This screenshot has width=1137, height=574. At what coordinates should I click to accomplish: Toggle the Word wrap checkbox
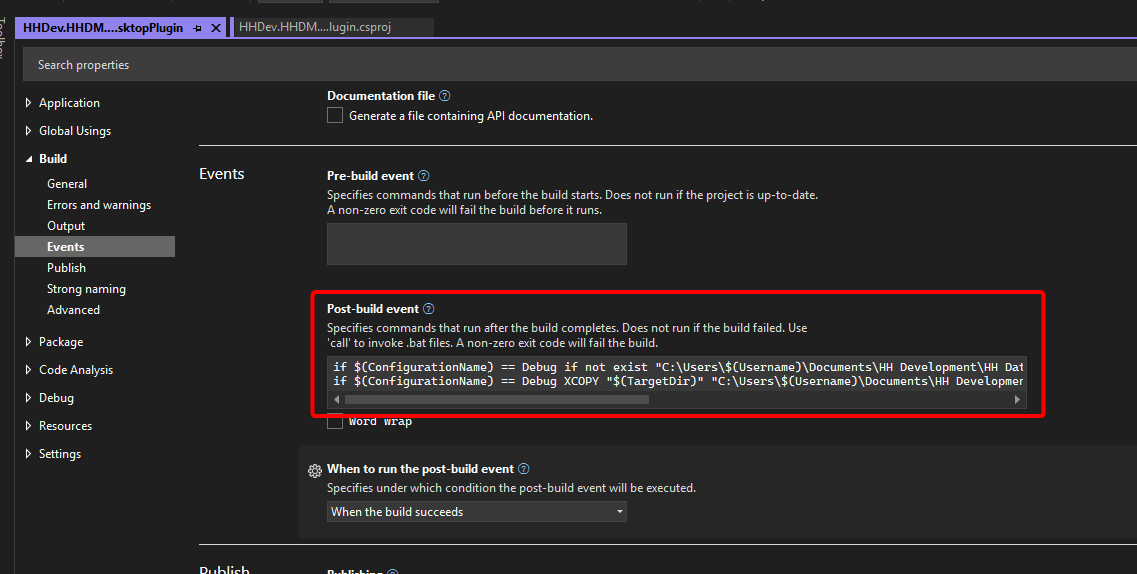[334, 421]
